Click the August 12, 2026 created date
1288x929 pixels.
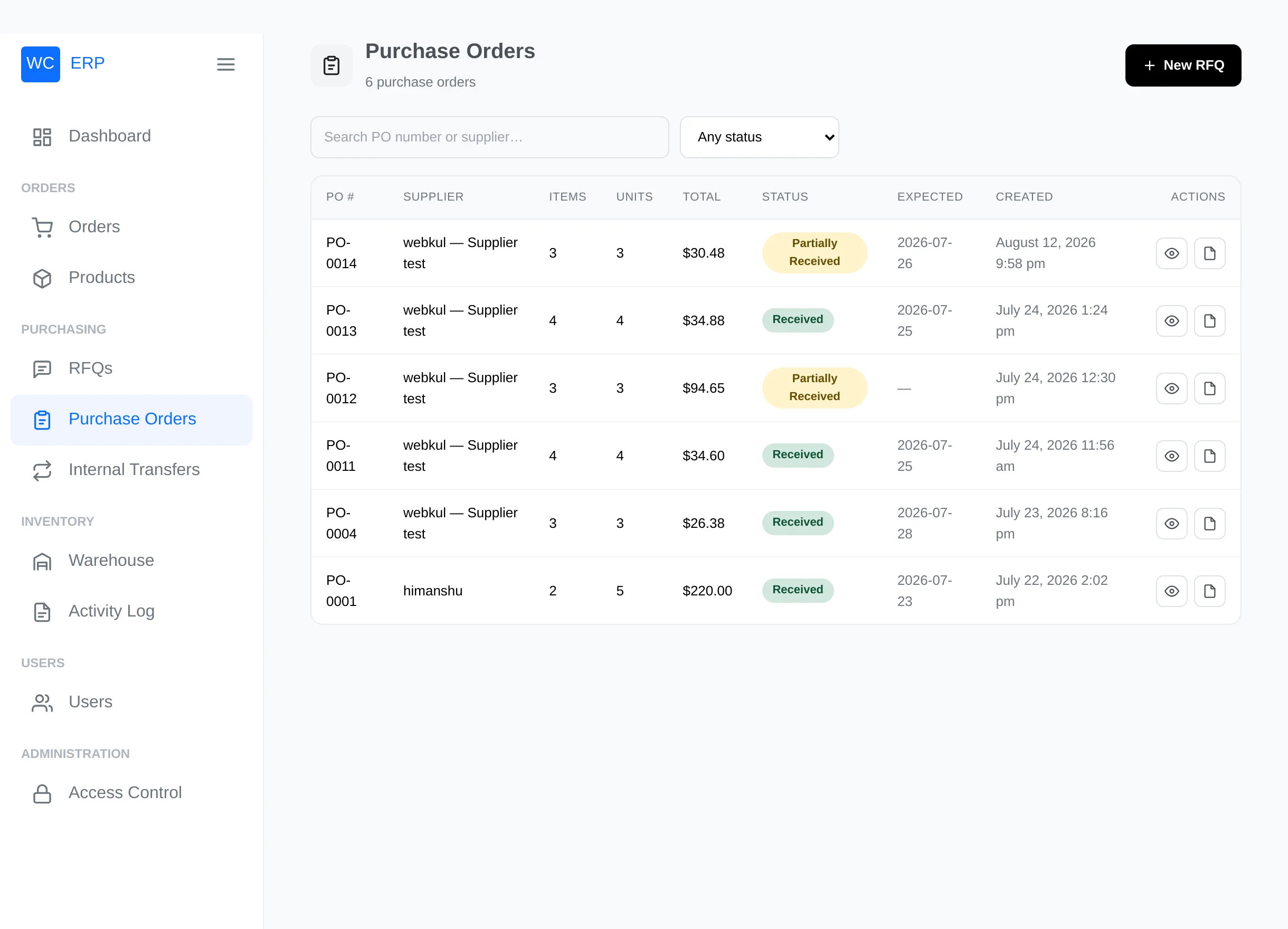pyautogui.click(x=1046, y=253)
